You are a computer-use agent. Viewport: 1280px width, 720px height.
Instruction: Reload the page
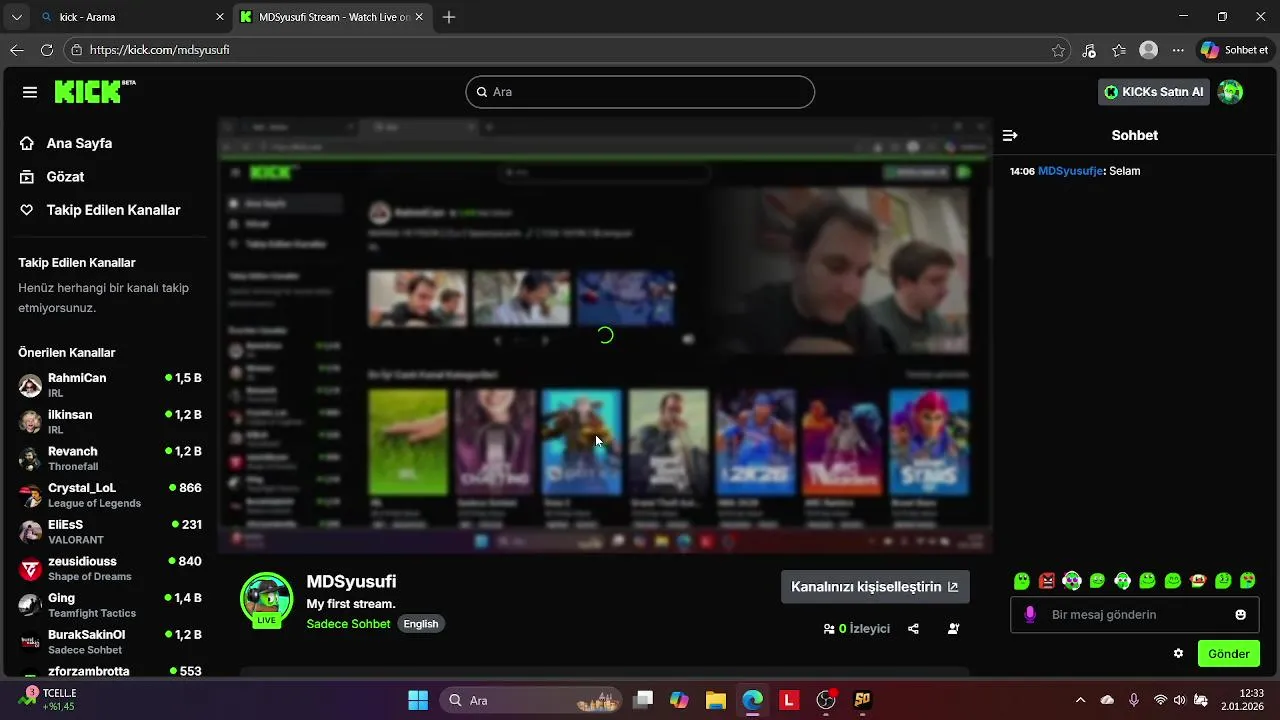click(x=47, y=50)
